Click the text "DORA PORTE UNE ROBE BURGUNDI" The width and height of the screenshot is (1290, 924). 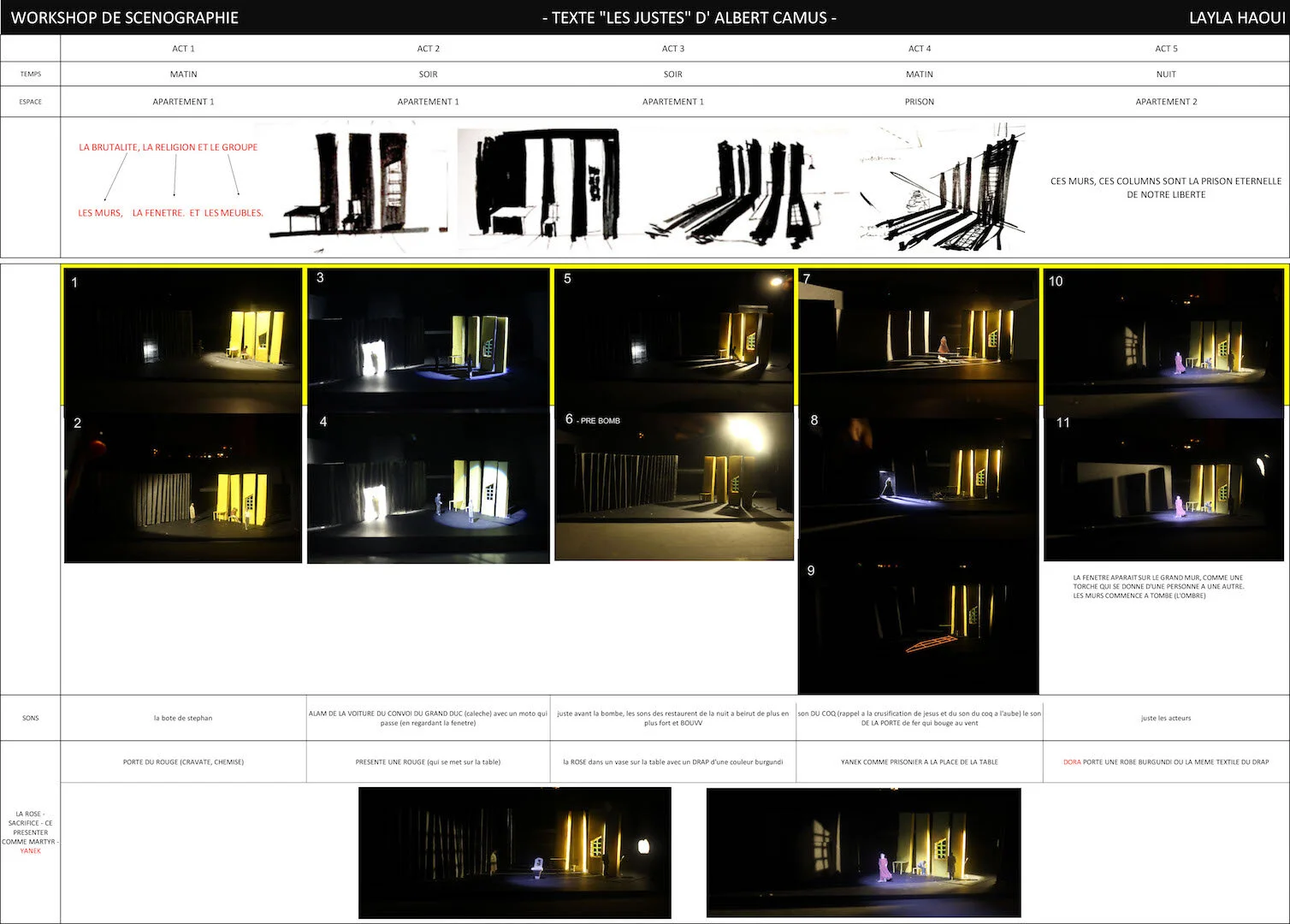point(1166,762)
